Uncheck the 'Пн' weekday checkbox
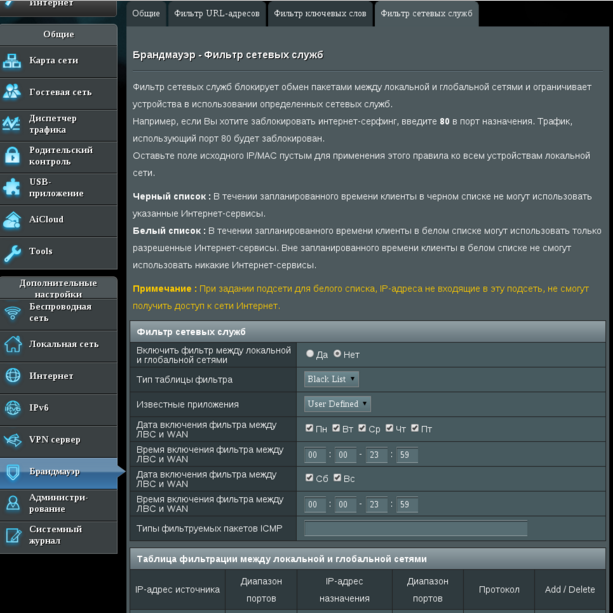 310,428
